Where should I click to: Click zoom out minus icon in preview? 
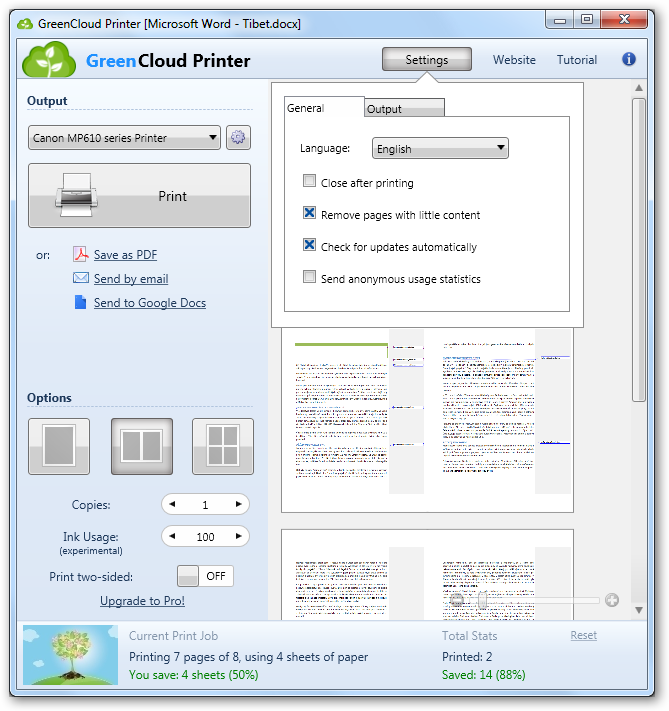457,600
